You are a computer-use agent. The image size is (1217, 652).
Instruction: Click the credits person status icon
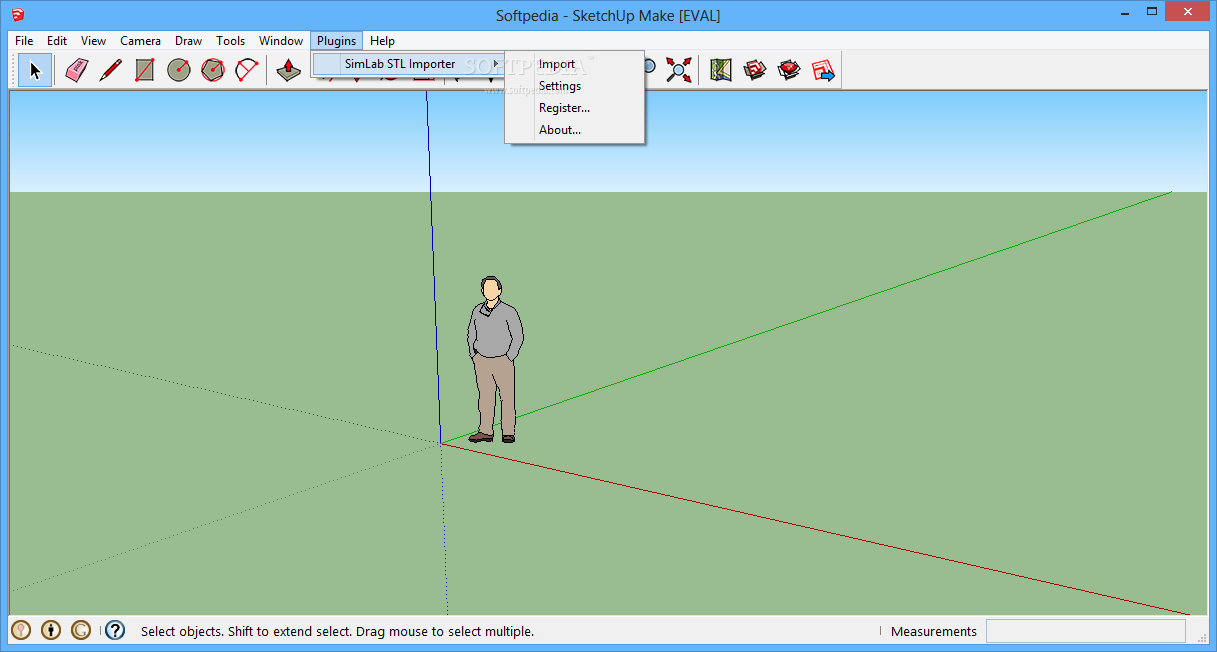click(x=51, y=630)
